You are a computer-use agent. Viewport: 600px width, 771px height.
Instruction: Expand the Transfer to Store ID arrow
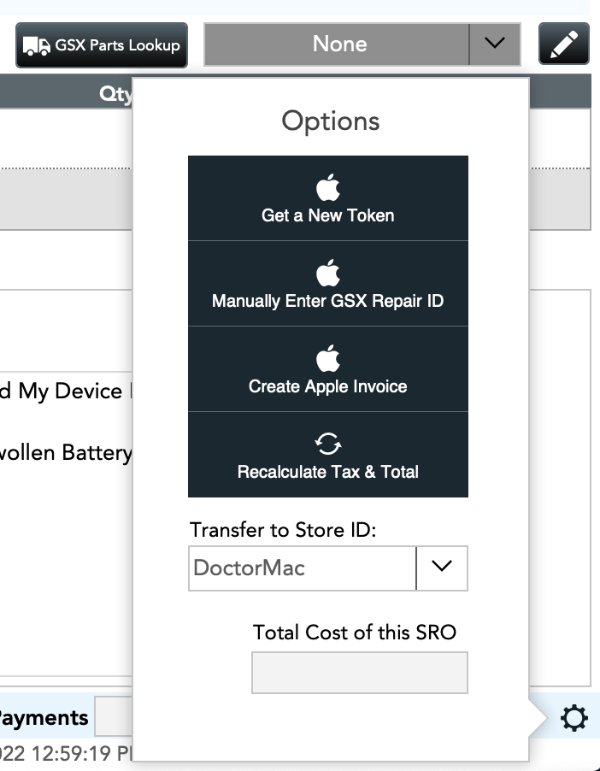pyautogui.click(x=442, y=568)
